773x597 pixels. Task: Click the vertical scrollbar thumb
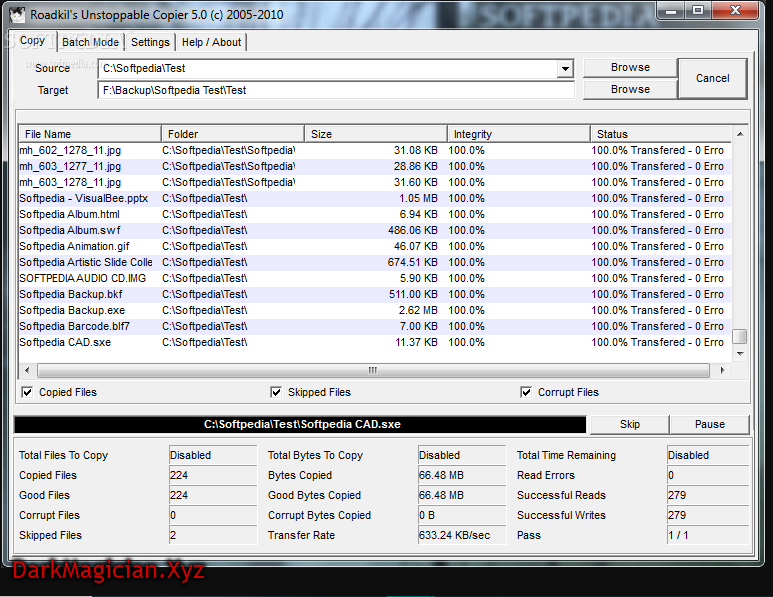point(739,336)
